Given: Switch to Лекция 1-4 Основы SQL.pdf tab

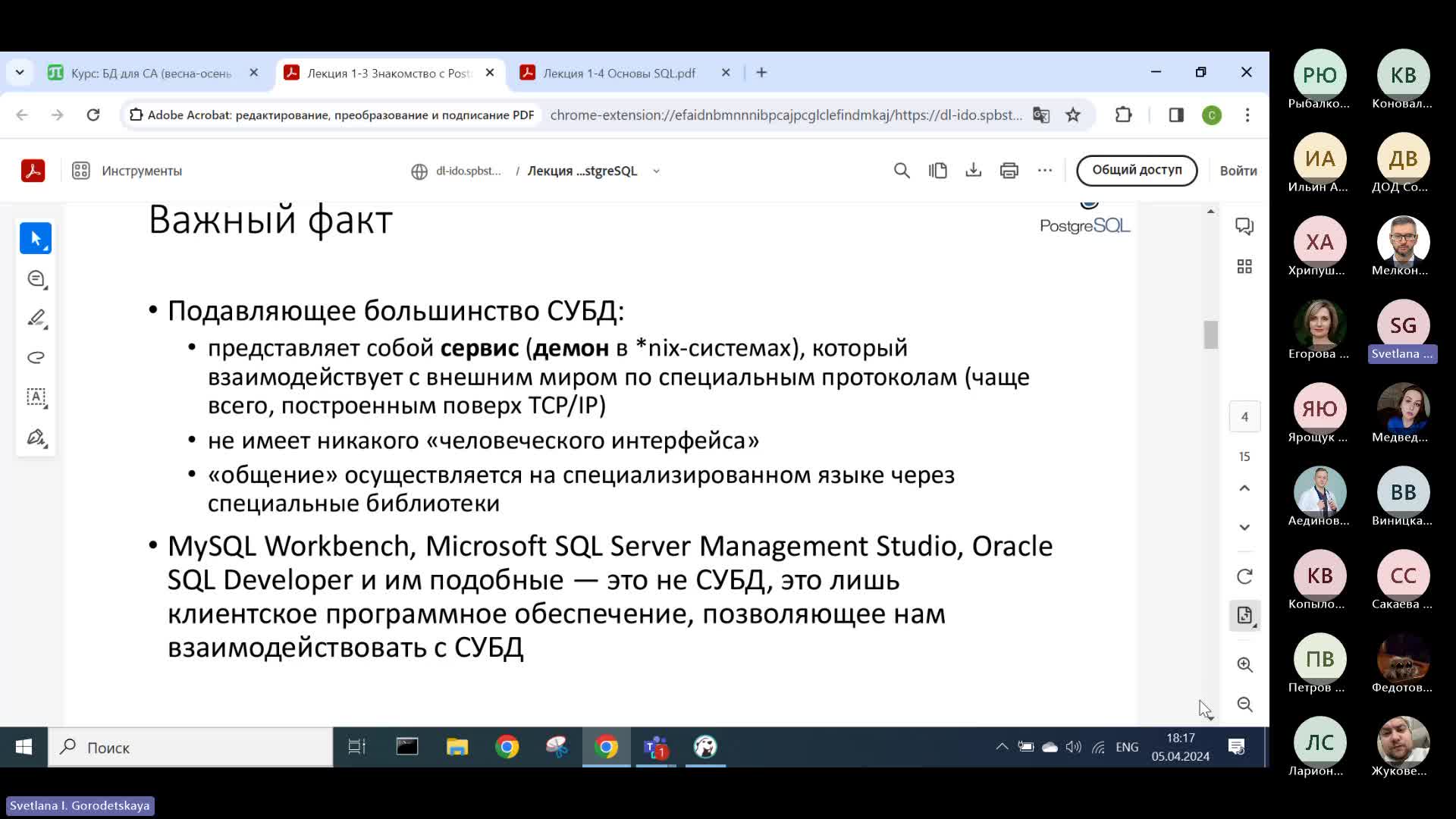Looking at the screenshot, I should (618, 73).
